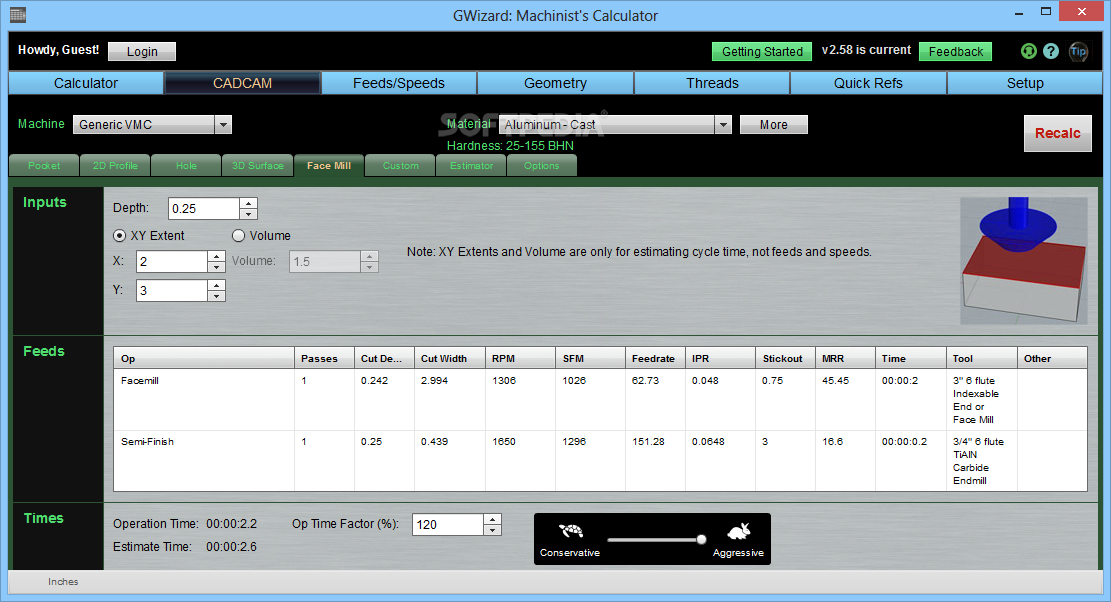The width and height of the screenshot is (1111, 602).
Task: Open the Feeds/Speeds tab
Action: pyautogui.click(x=399, y=83)
